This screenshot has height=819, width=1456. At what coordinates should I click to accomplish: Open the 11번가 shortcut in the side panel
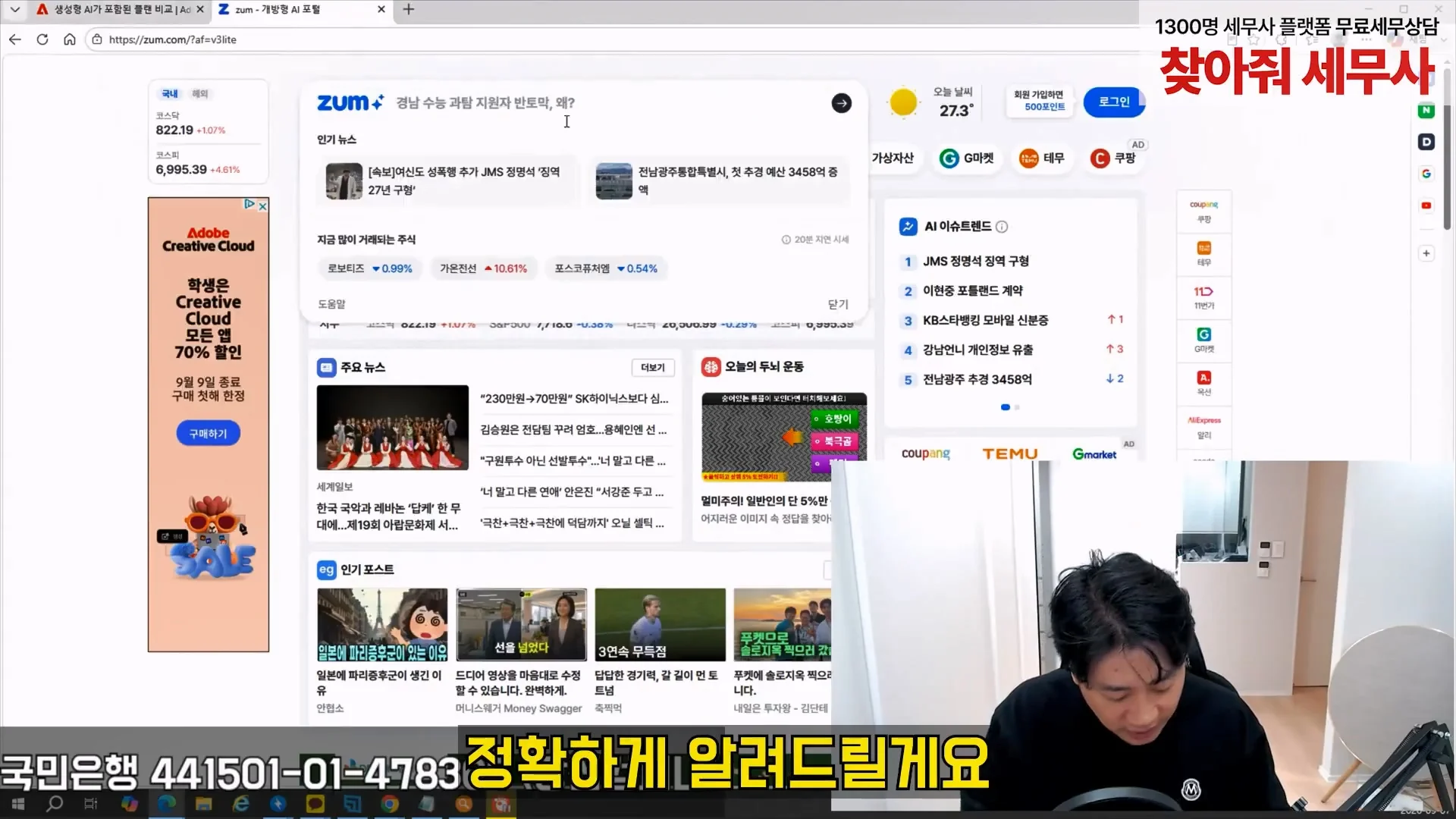(1203, 297)
